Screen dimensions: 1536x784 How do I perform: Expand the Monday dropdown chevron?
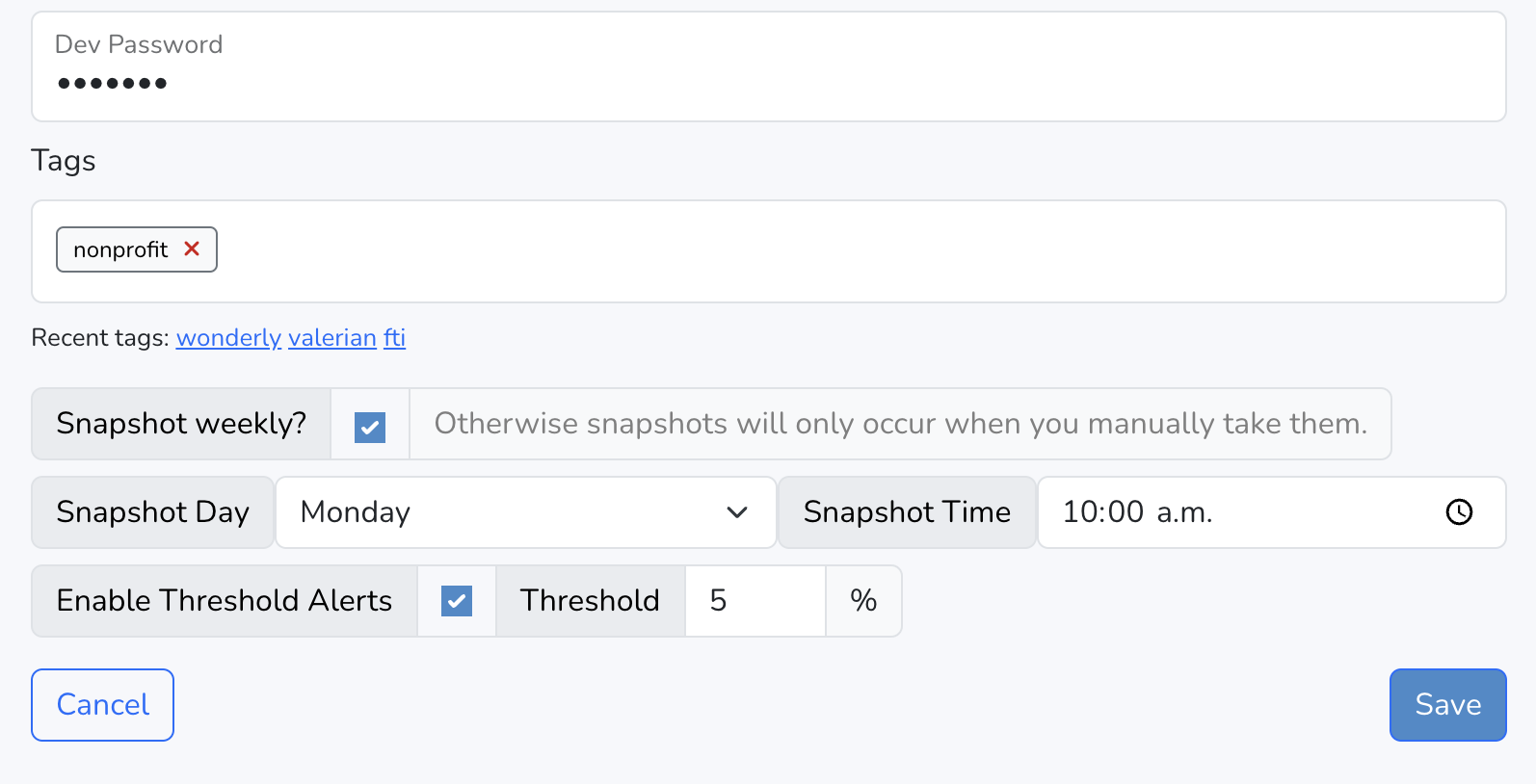pos(737,512)
